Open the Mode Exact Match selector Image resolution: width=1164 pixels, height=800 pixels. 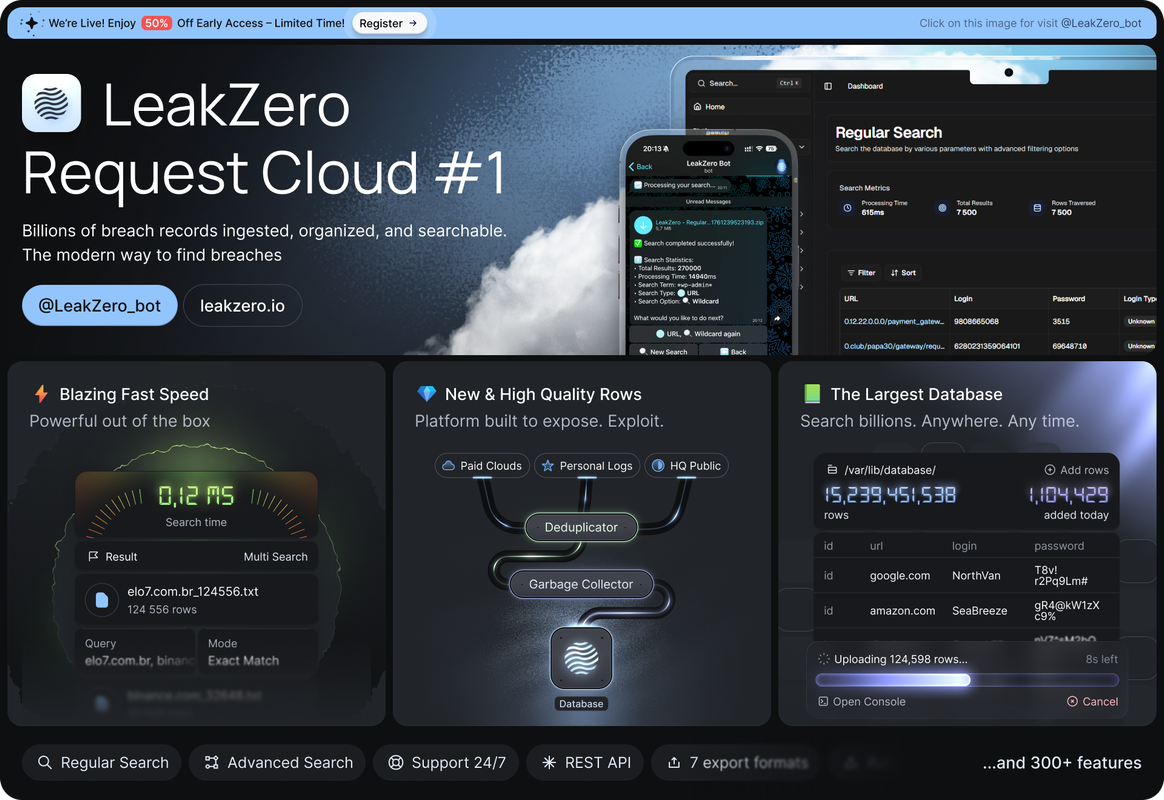click(x=257, y=652)
